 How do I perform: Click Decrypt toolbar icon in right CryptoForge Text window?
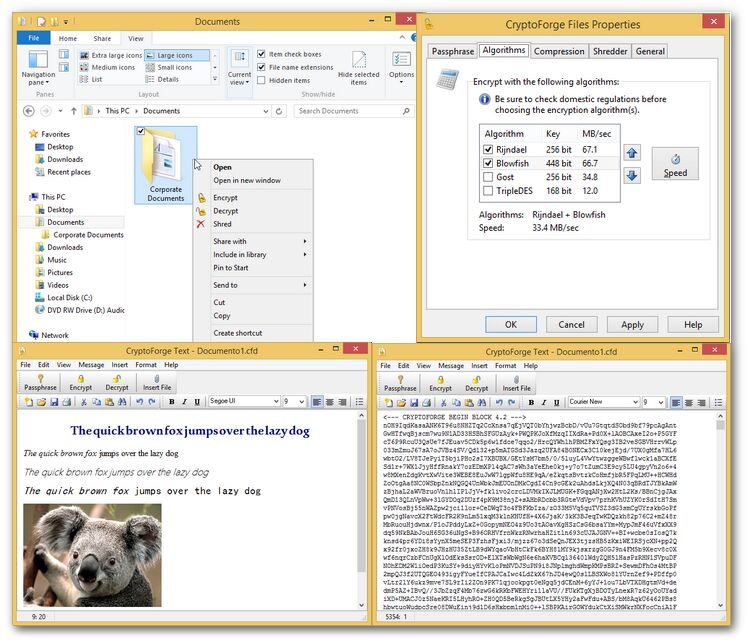pos(477,380)
